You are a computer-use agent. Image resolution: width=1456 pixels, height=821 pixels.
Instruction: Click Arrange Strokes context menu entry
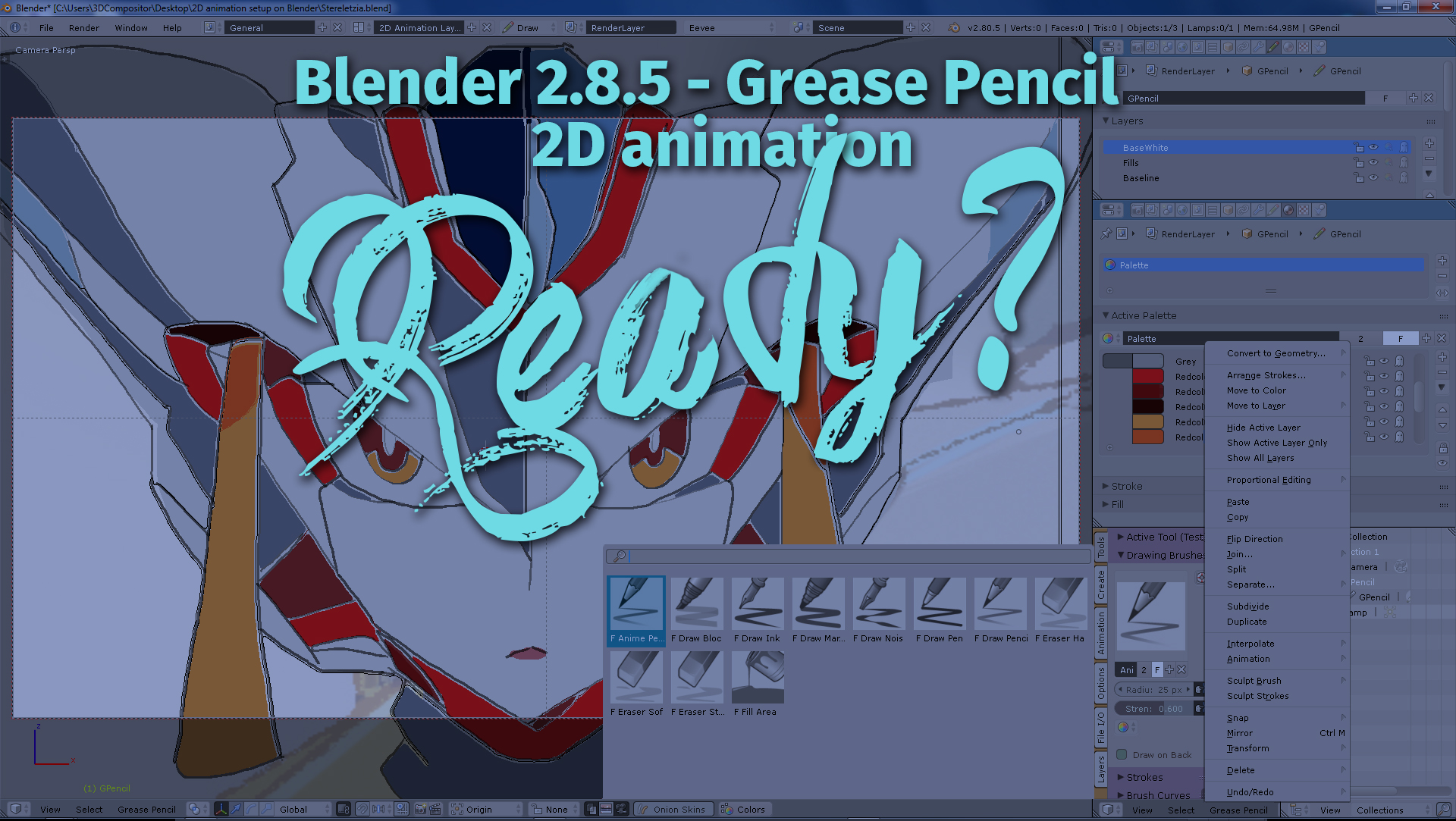pos(1265,374)
